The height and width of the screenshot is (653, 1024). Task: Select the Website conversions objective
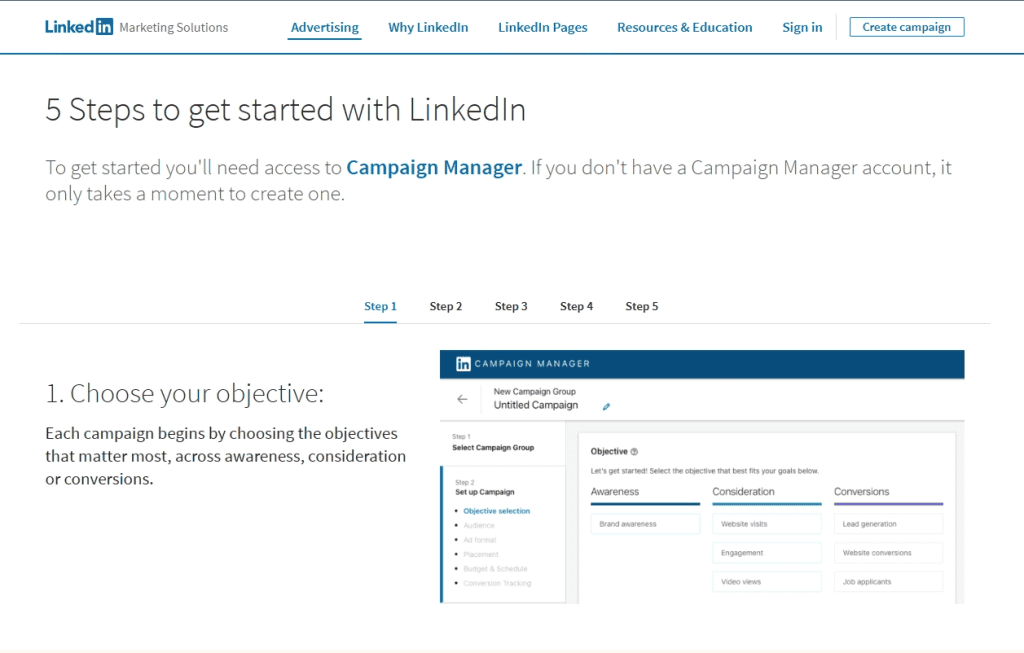(x=888, y=552)
